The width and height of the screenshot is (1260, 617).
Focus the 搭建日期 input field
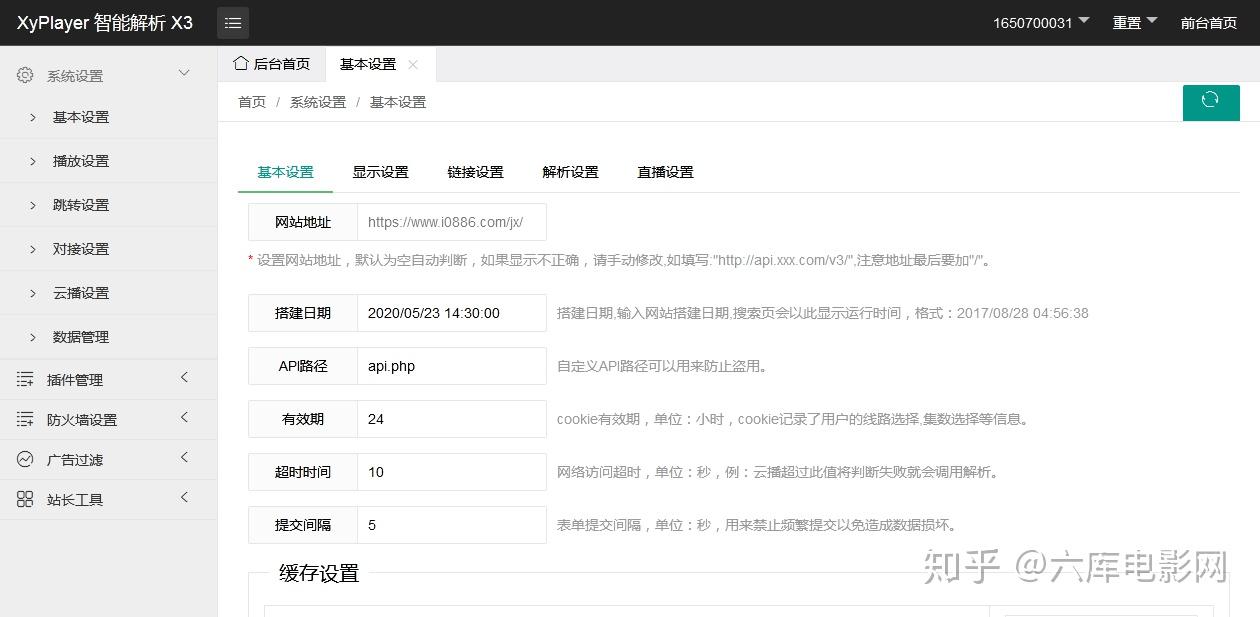pos(452,313)
